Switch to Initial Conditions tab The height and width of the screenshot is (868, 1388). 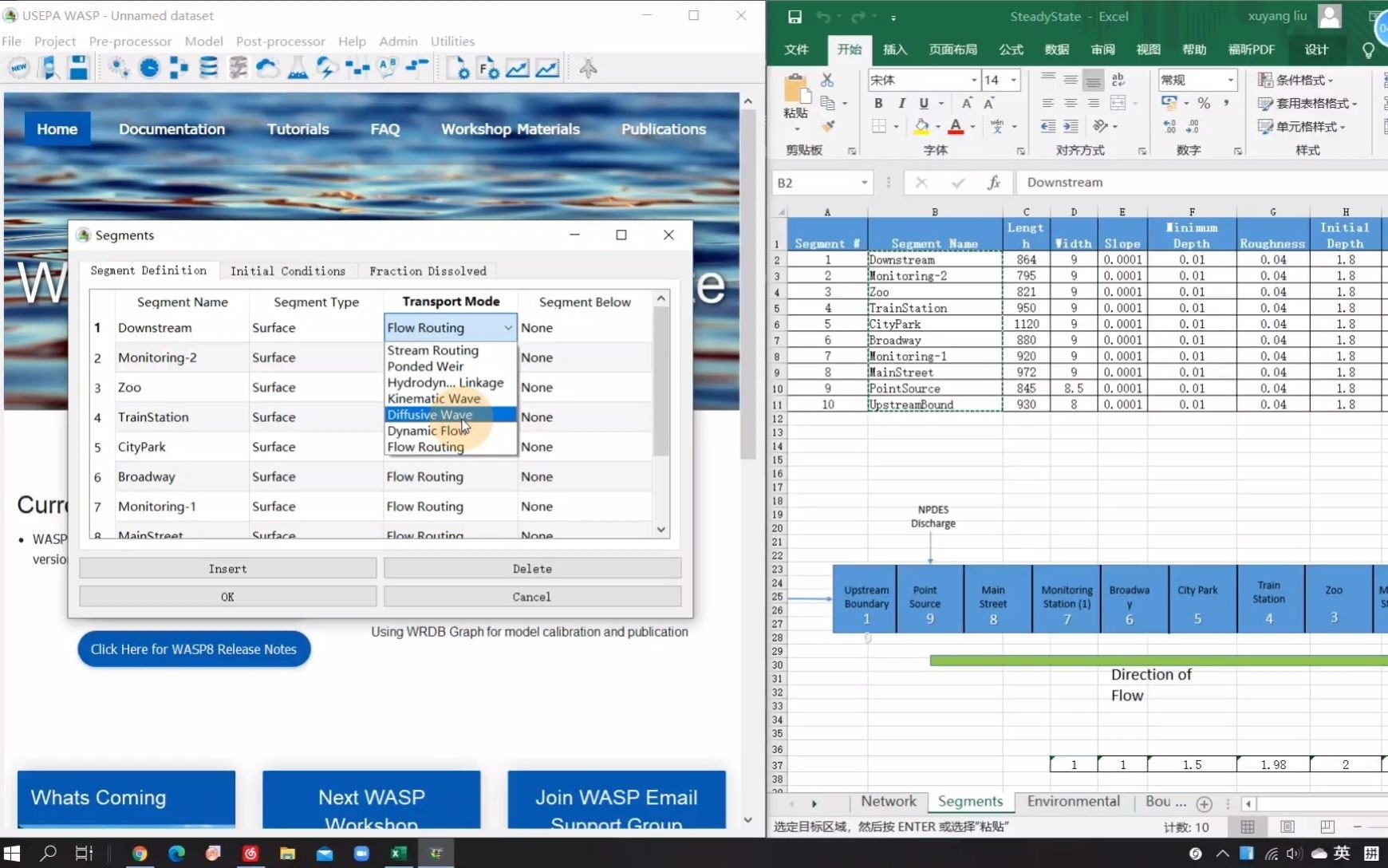click(288, 271)
